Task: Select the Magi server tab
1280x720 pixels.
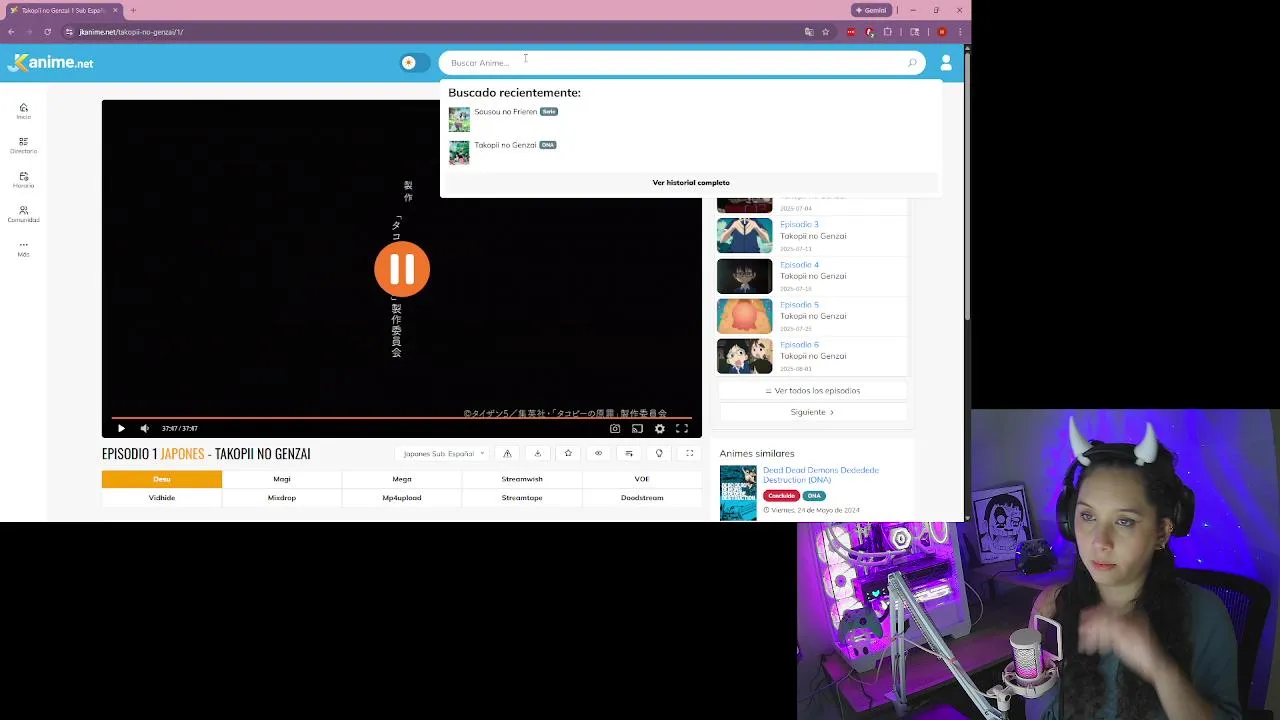Action: (x=282, y=479)
